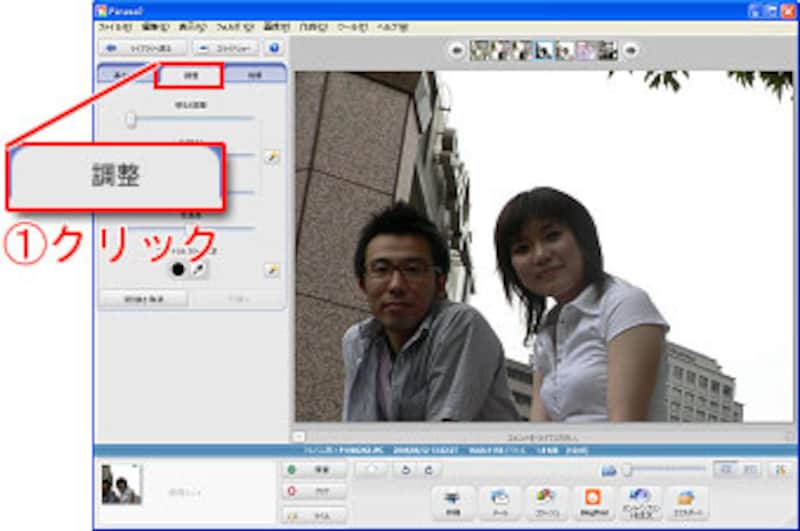Open the 編集 menu
Viewport: 800px width, 531px height.
coord(155,27)
